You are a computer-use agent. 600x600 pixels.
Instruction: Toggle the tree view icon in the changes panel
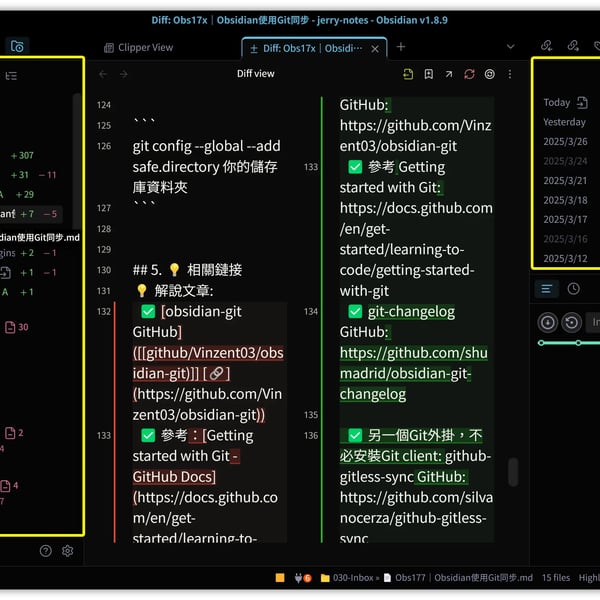11,76
